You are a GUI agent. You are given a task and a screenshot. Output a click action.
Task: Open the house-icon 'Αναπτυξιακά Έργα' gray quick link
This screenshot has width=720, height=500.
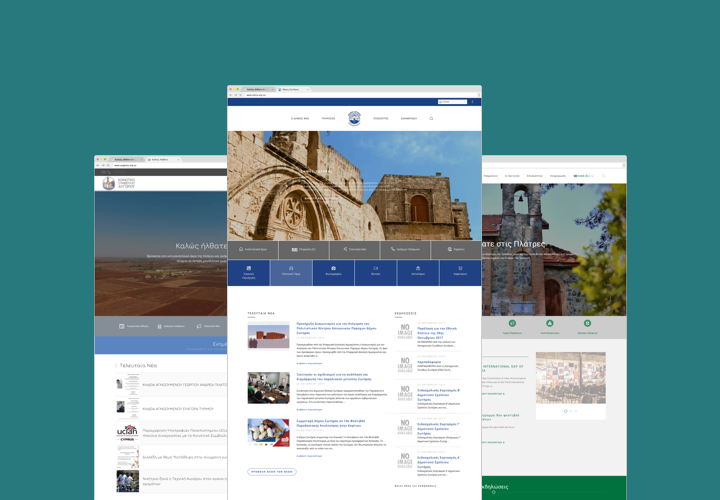[253, 249]
